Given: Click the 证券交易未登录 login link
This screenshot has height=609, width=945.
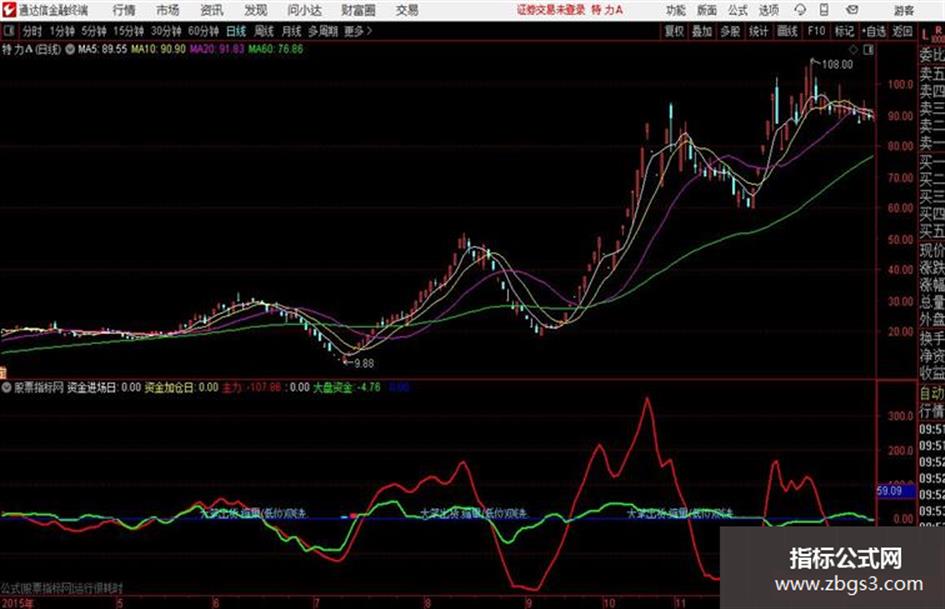Looking at the screenshot, I should (551, 10).
